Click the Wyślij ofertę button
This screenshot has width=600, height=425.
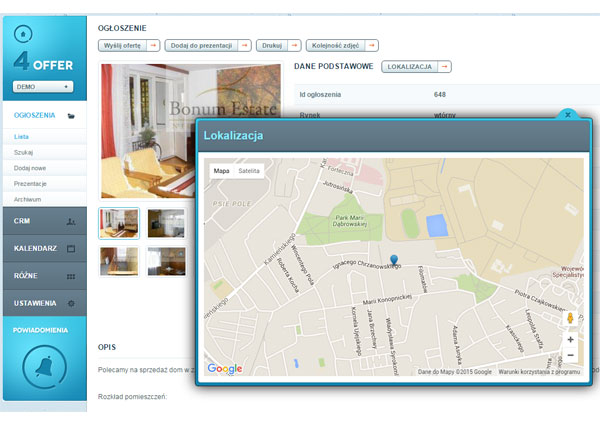pos(129,45)
